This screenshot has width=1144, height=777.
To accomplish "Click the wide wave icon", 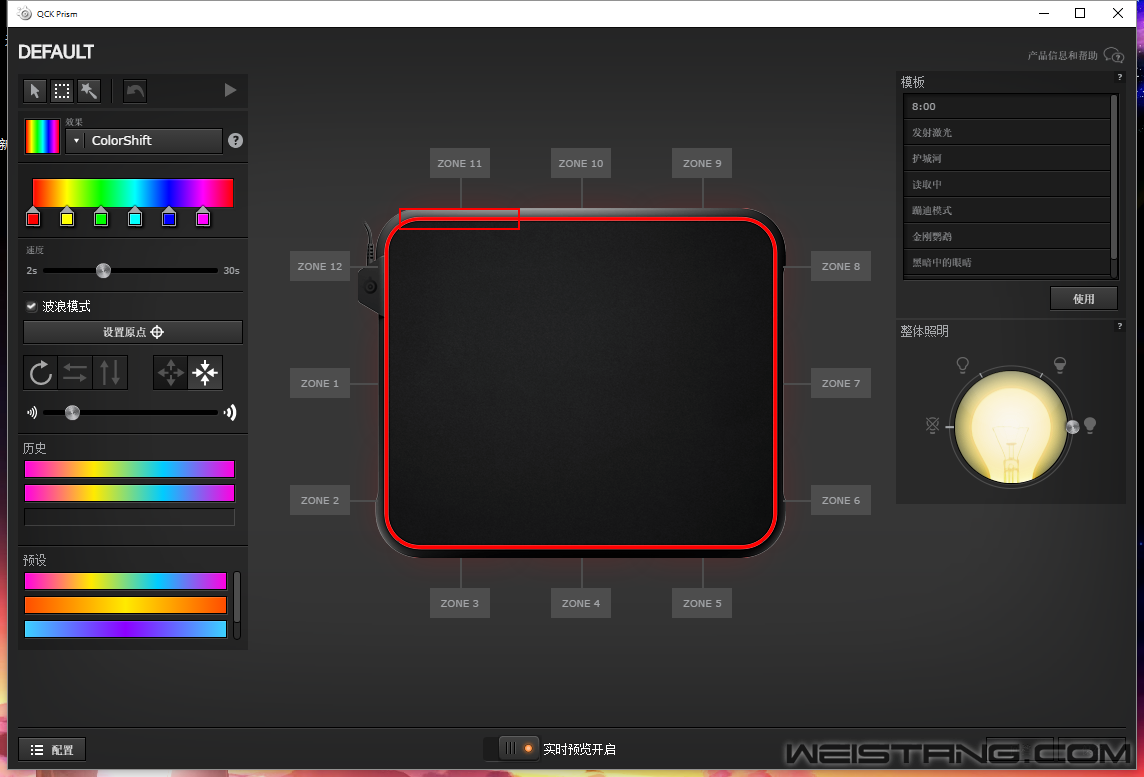I will click(x=230, y=413).
